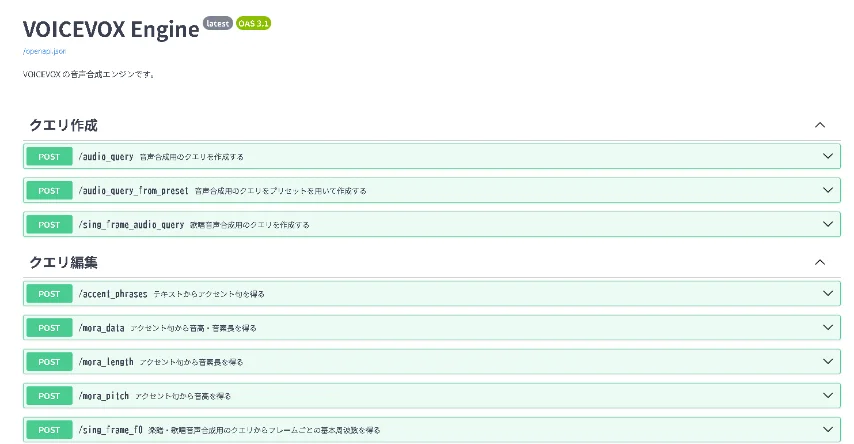Viewport: 854px width, 444px height.
Task: Click the 歌唱音声合成用のクエリを作成する description
Action: 250,224
